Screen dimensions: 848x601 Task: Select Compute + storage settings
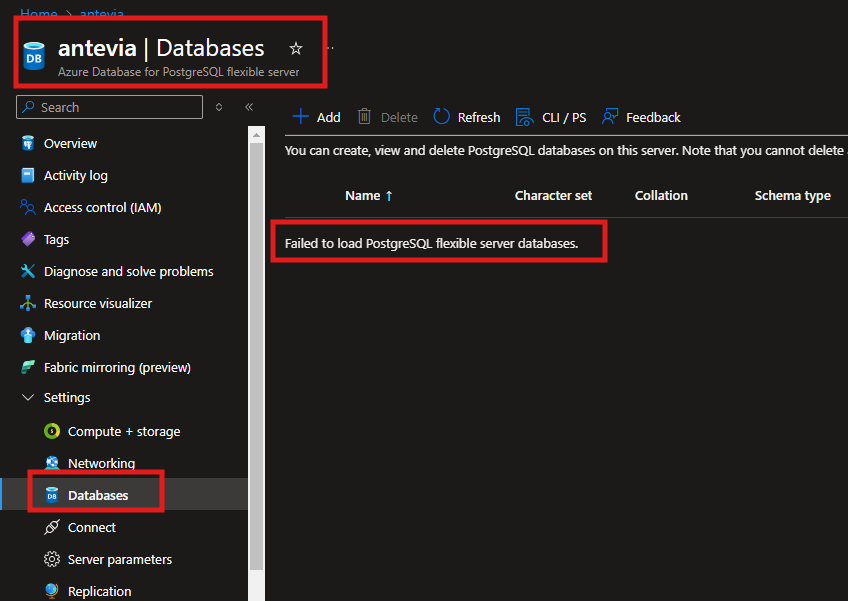coord(124,431)
